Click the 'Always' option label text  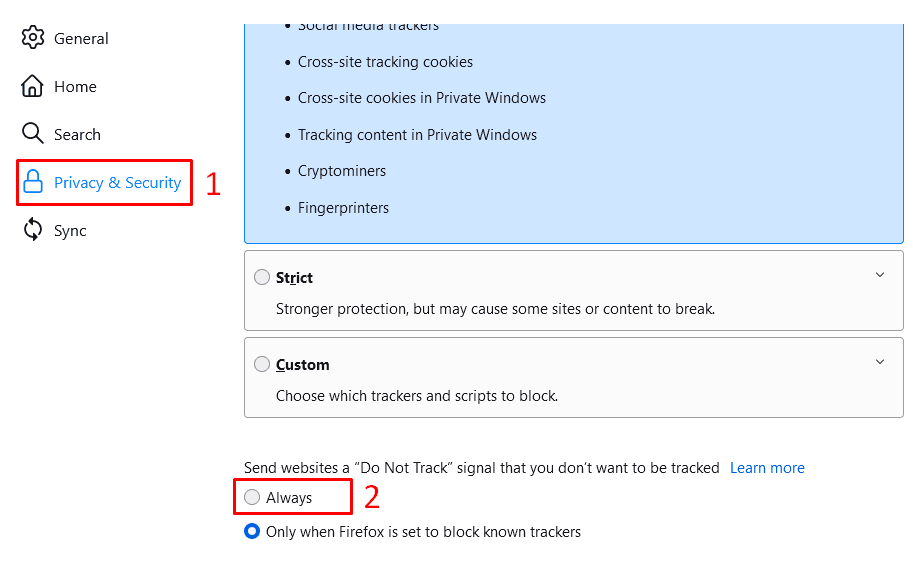tap(289, 498)
